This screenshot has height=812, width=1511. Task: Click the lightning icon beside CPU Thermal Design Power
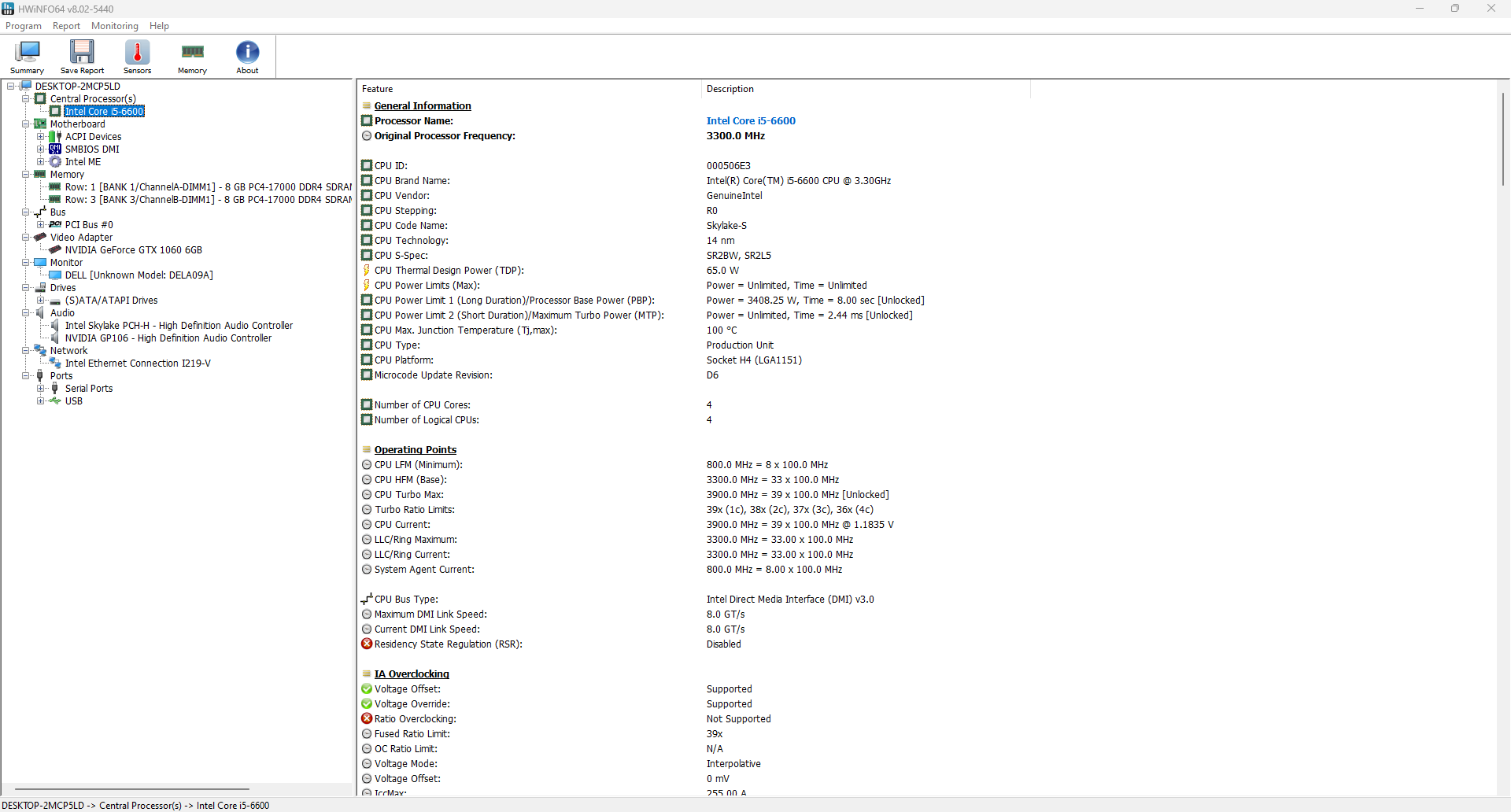click(x=367, y=270)
